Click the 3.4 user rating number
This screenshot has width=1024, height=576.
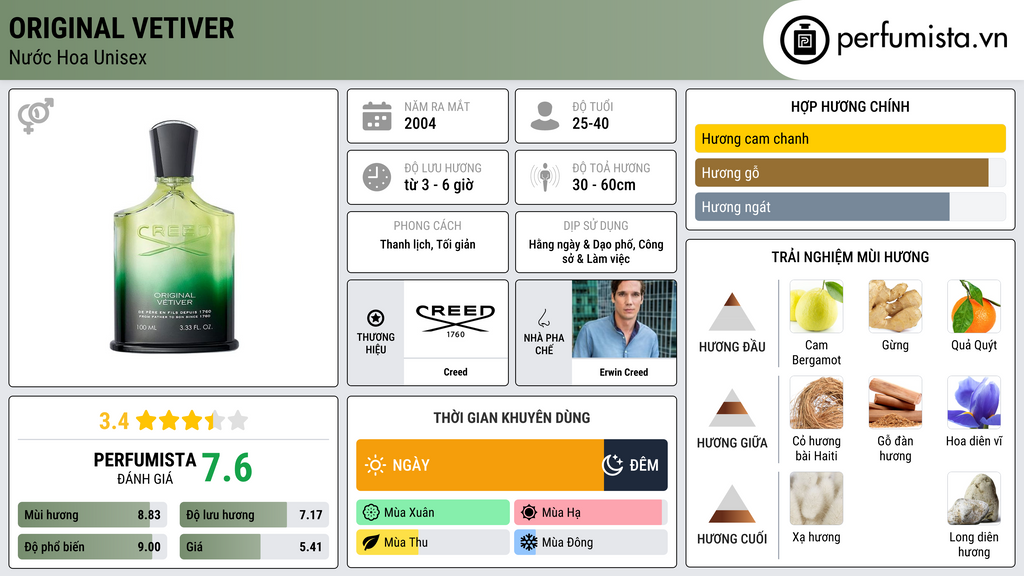point(114,421)
